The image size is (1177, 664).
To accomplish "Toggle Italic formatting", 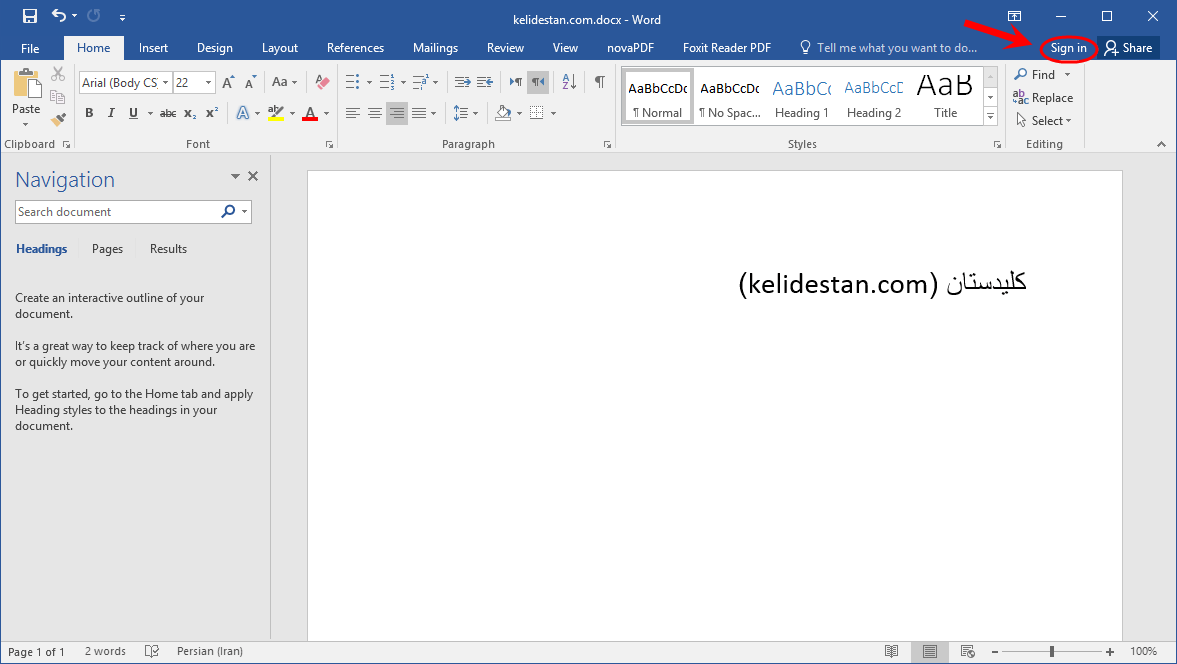I will pyautogui.click(x=111, y=113).
